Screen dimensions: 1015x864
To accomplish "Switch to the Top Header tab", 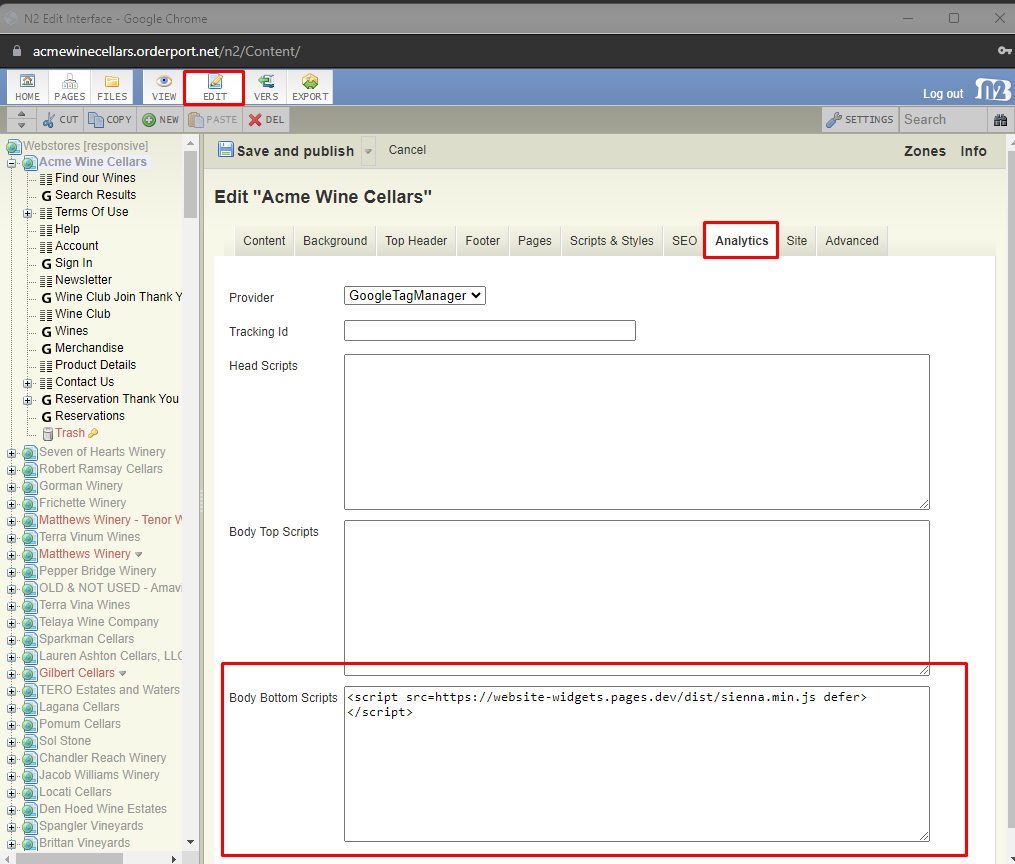I will tap(416, 241).
